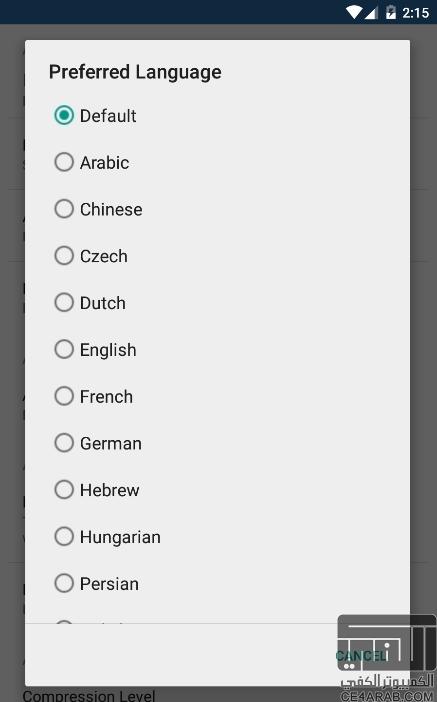437x702 pixels.
Task: Click the Preferred Language dialog title
Action: tap(135, 73)
